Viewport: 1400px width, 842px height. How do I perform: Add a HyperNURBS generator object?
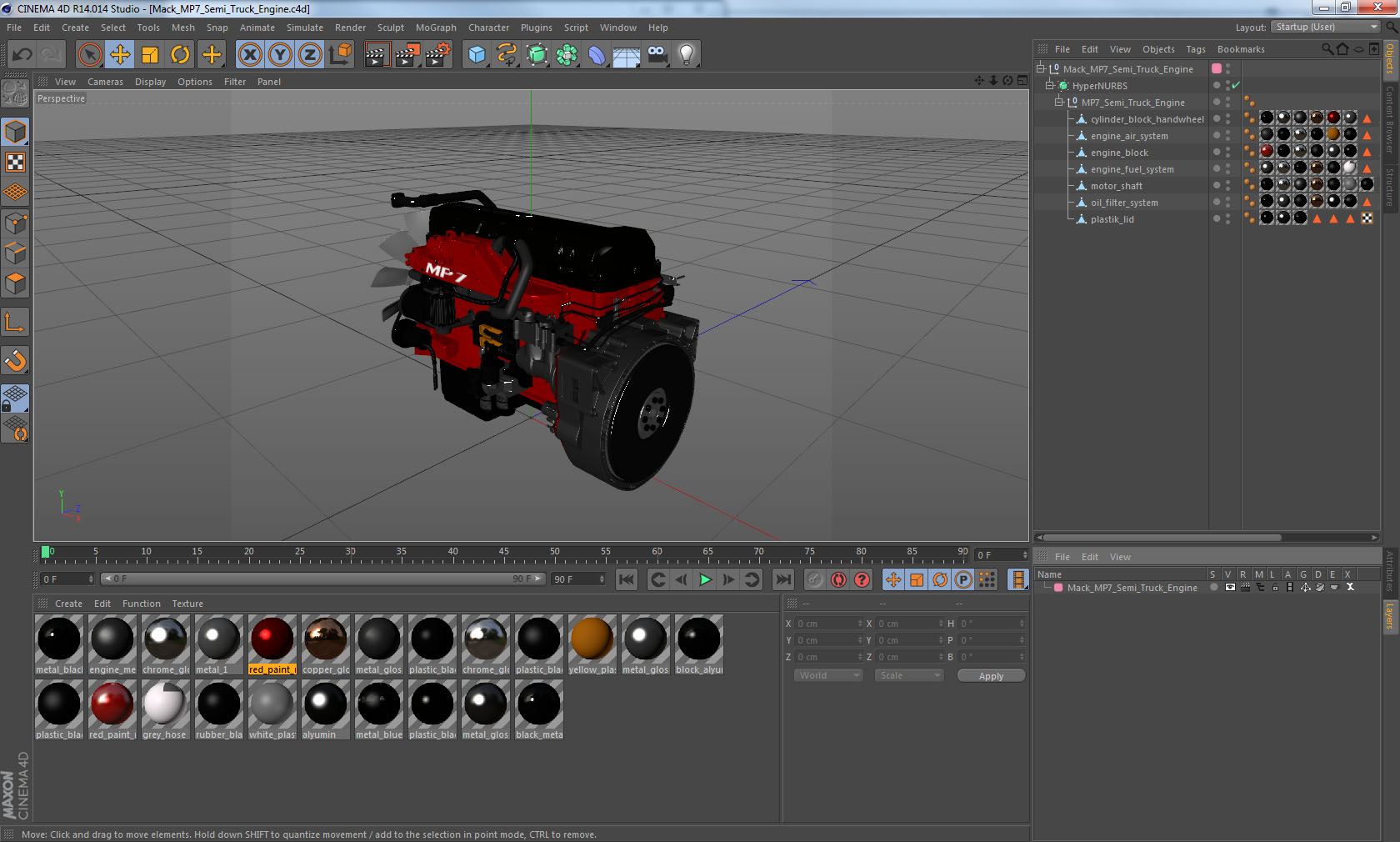pos(537,55)
